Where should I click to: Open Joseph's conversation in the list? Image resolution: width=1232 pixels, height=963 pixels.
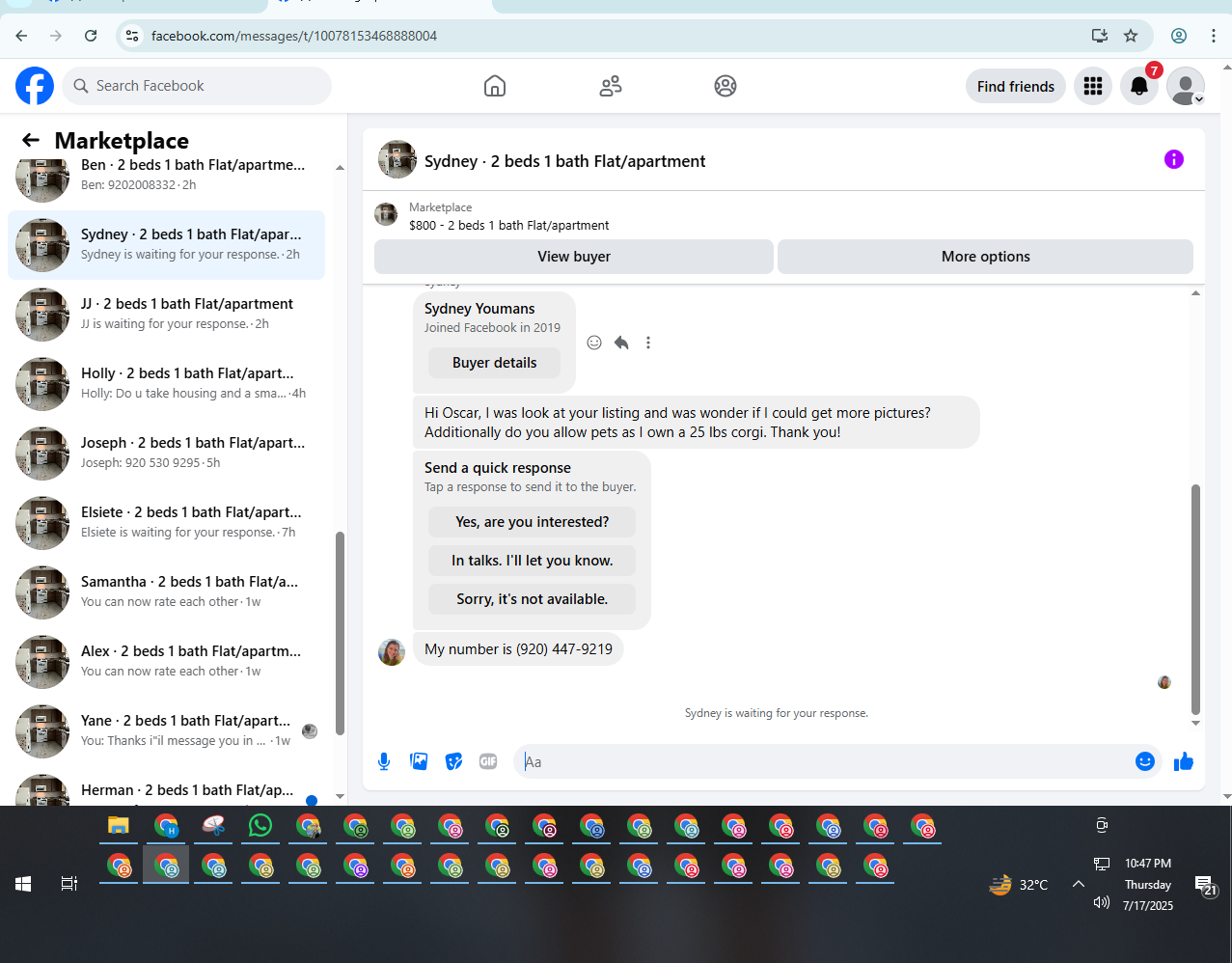(x=166, y=454)
